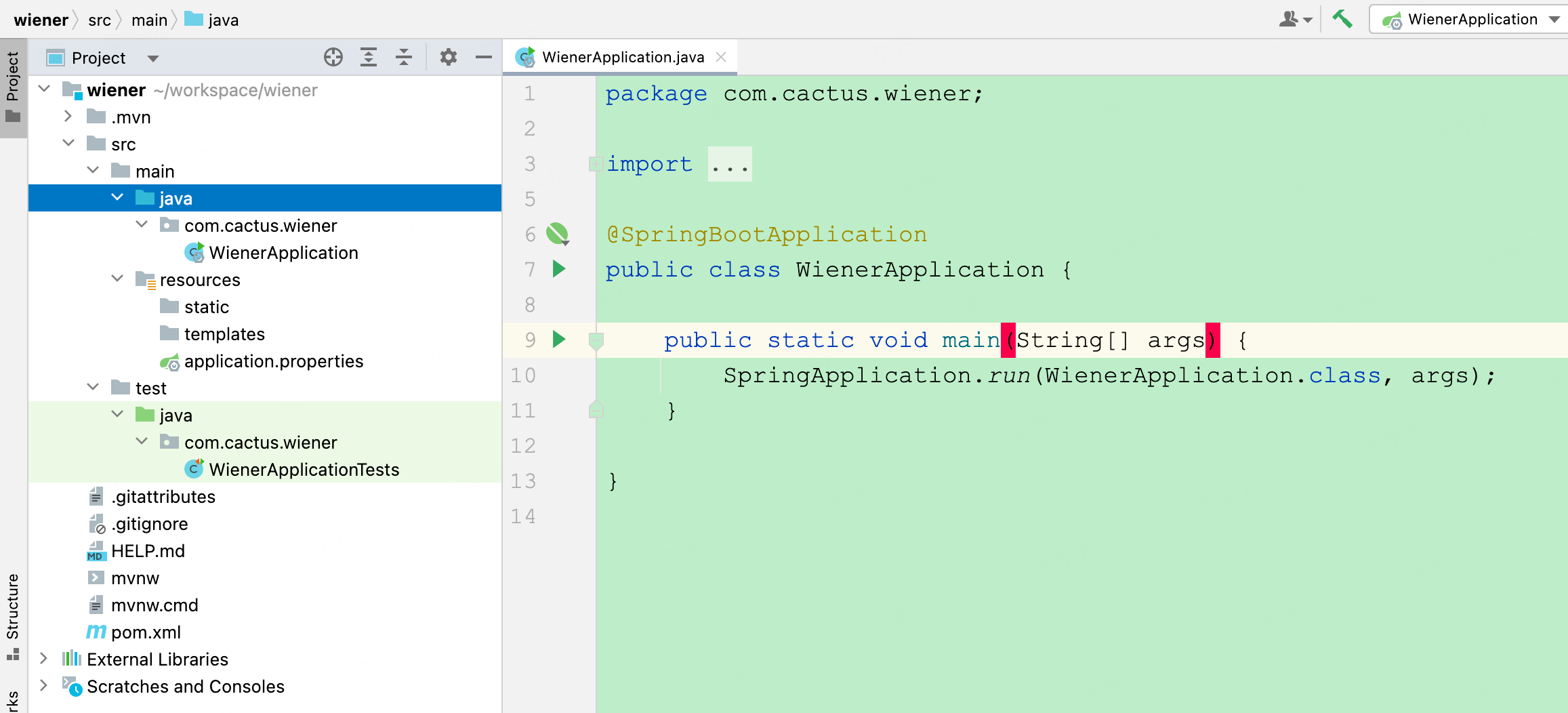The width and height of the screenshot is (1568, 713).
Task: Collapse the selected java source folder chevron
Action: pyautogui.click(x=117, y=197)
